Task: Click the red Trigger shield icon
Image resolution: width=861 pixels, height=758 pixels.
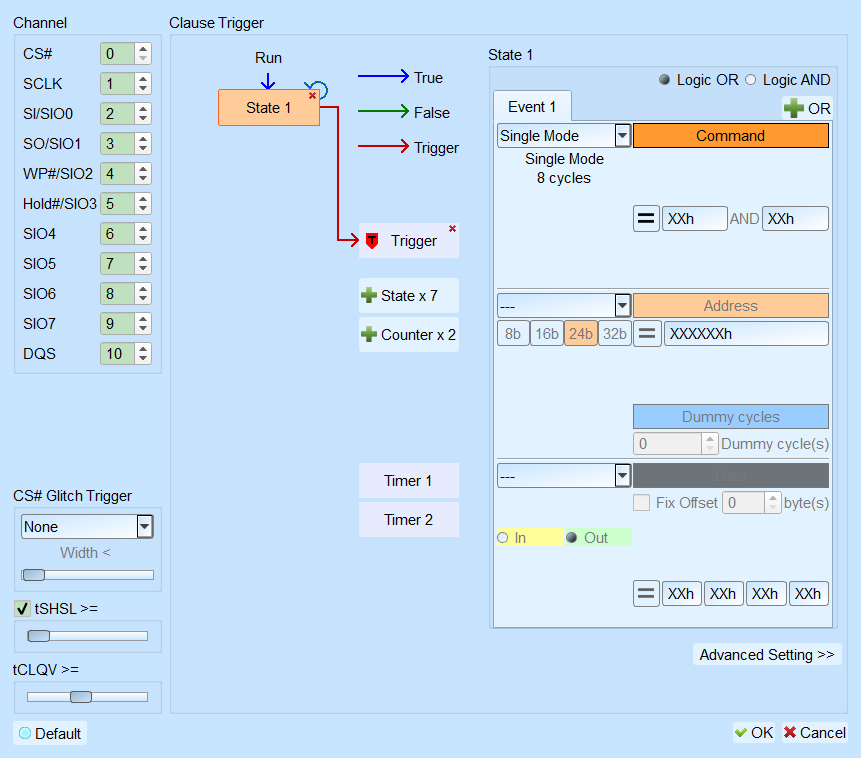Action: [372, 241]
